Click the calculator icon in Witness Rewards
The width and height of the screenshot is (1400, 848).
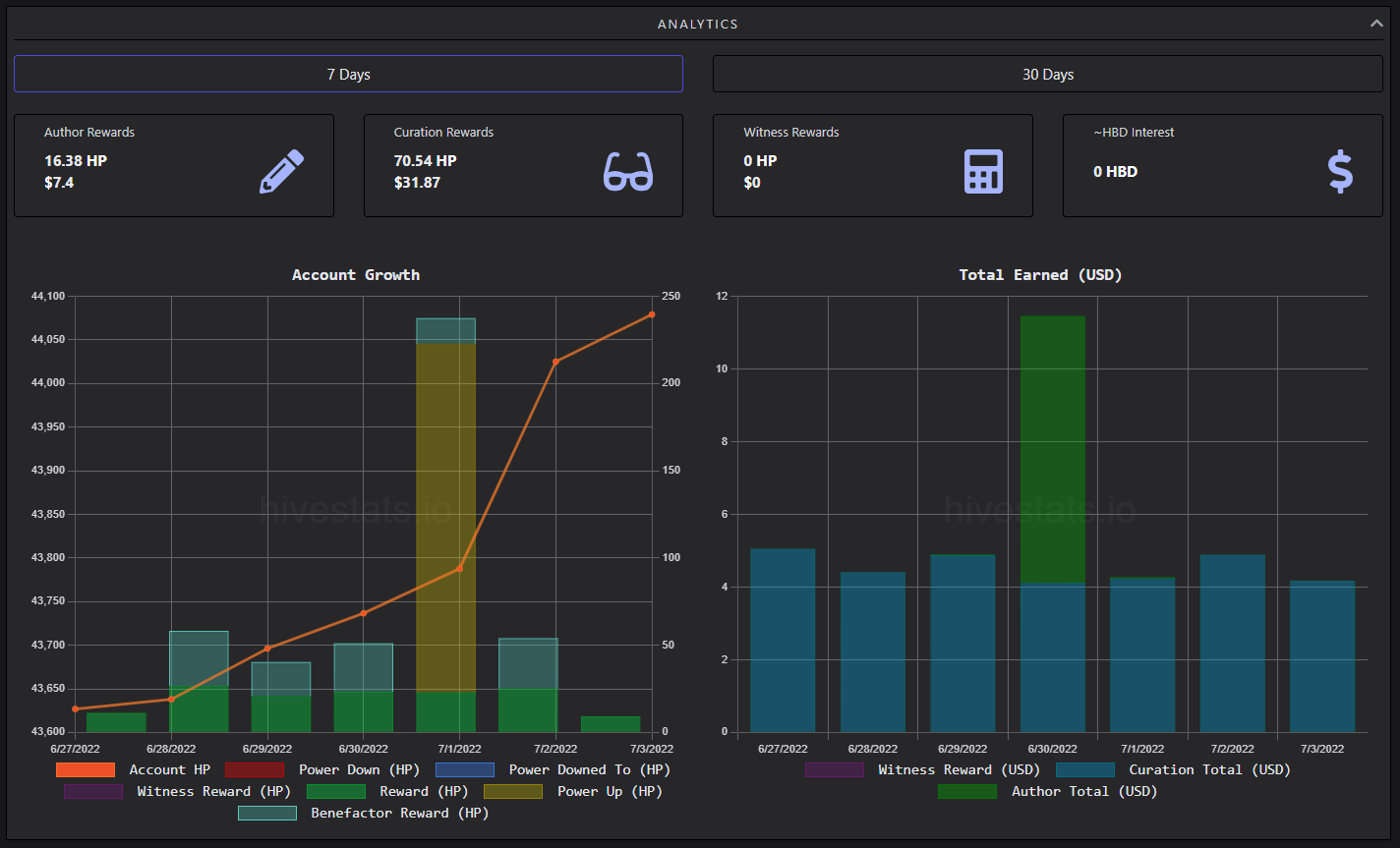(983, 171)
